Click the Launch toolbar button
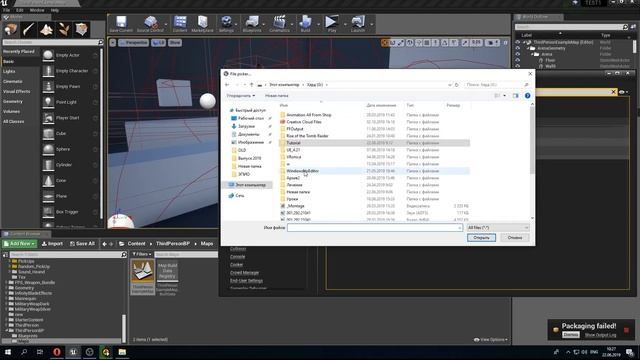 point(358,24)
